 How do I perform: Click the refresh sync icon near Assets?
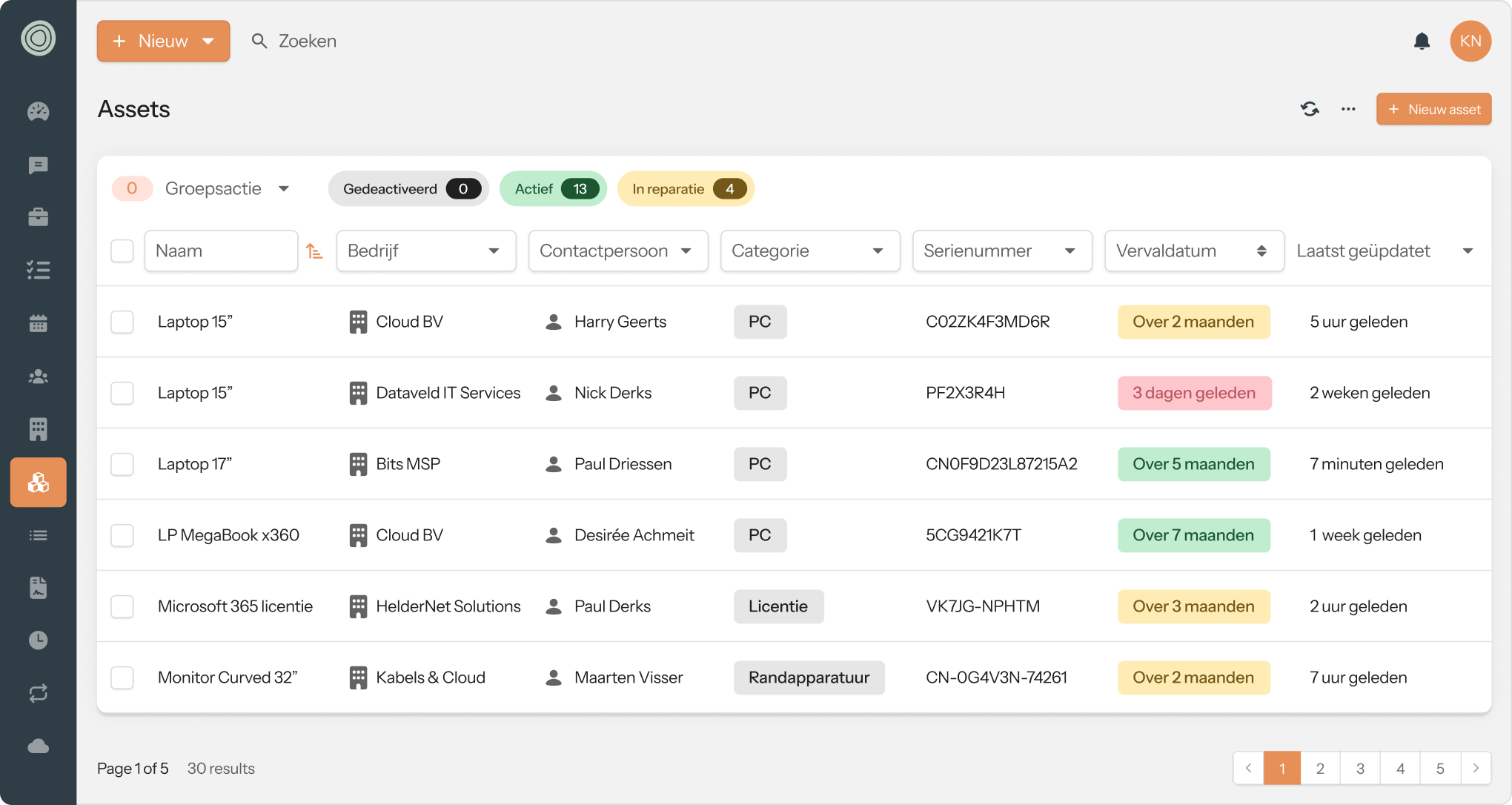[x=1310, y=109]
